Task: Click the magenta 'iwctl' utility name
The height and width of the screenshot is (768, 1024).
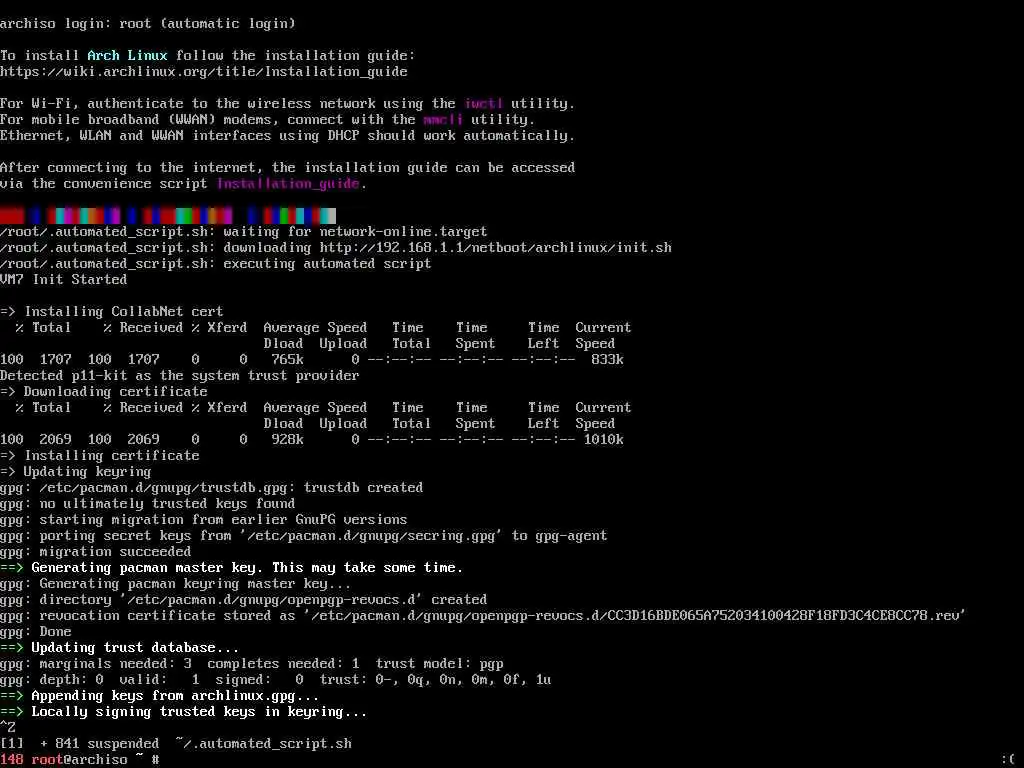Action: click(x=484, y=104)
